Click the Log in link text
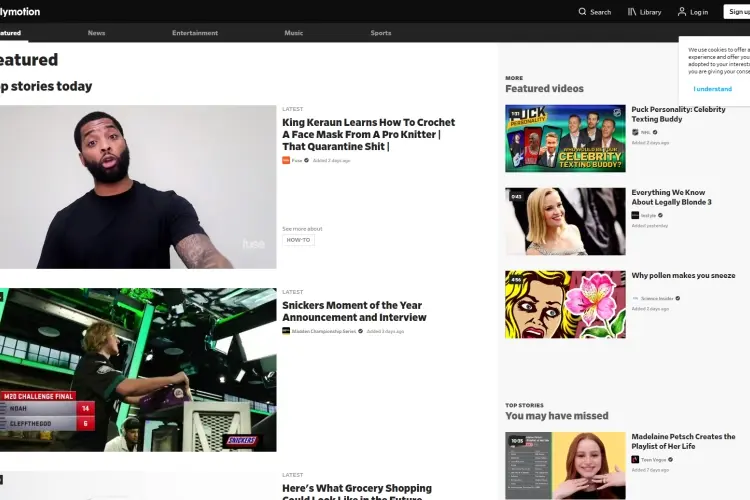The image size is (750, 500). (x=699, y=12)
